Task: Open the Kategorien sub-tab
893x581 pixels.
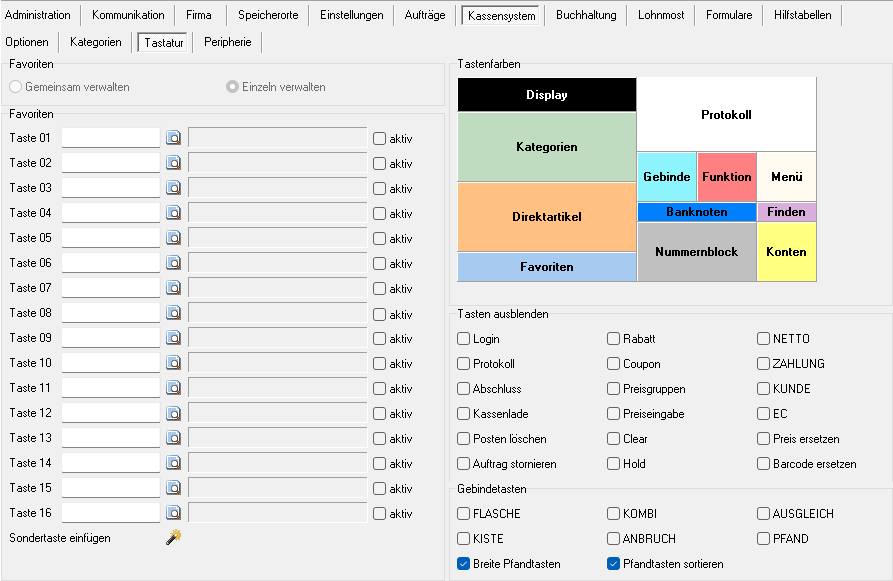Action: (x=96, y=42)
